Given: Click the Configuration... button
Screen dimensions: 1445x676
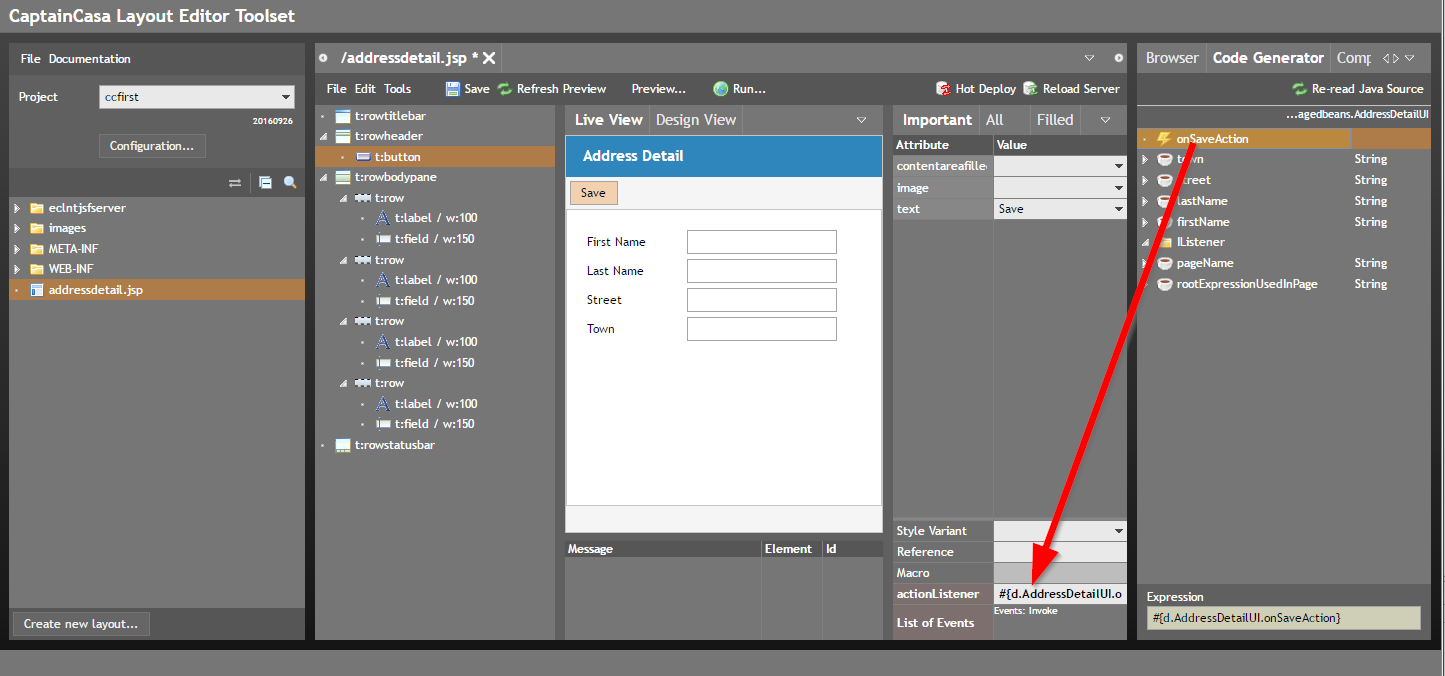Looking at the screenshot, I should 152,146.
